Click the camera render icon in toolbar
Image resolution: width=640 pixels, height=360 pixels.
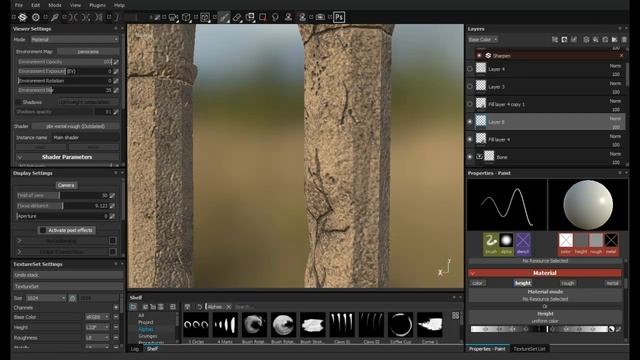pos(320,17)
